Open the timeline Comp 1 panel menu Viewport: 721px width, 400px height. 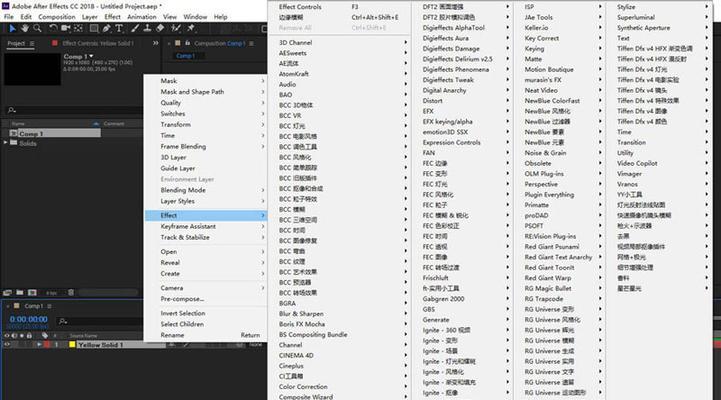click(49, 306)
